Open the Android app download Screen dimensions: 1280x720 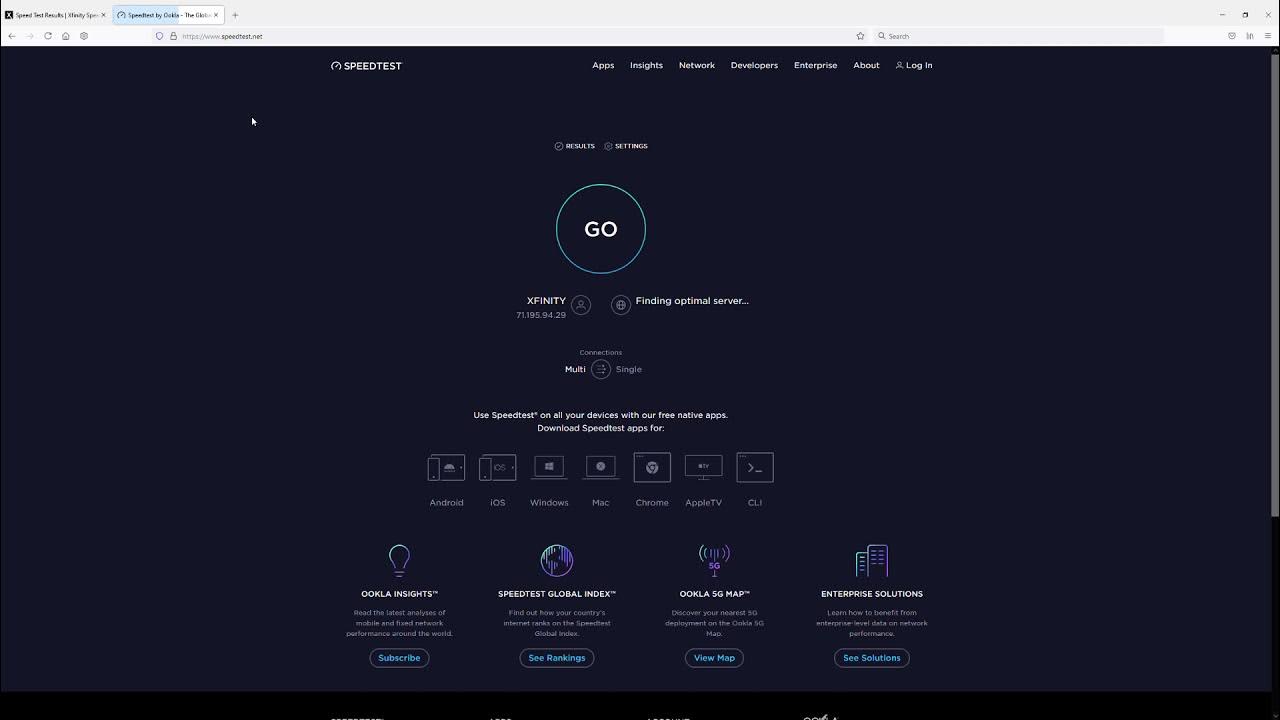pyautogui.click(x=446, y=481)
